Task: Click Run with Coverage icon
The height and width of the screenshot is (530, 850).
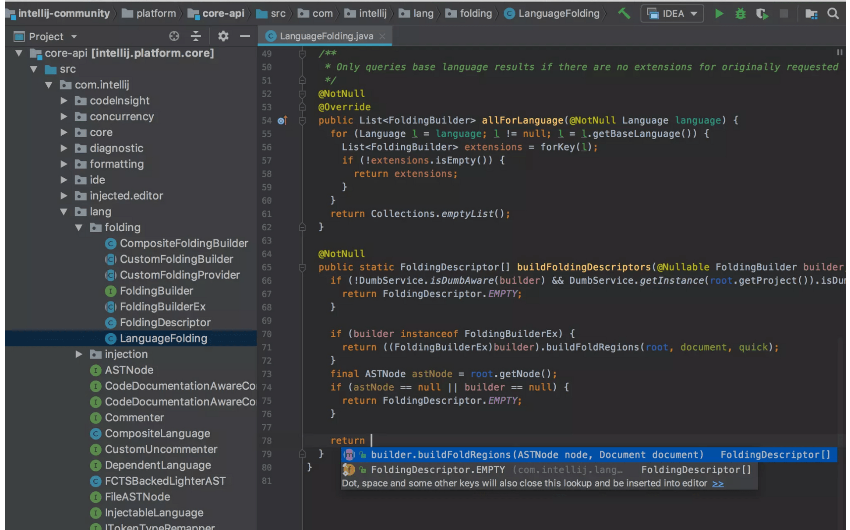Action: (x=762, y=14)
